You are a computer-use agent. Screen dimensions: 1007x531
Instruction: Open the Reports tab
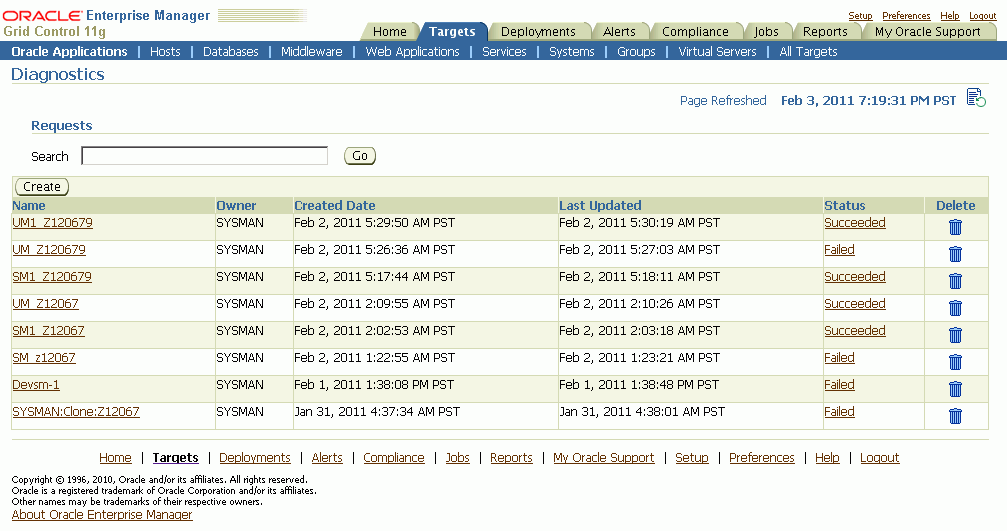click(x=825, y=31)
